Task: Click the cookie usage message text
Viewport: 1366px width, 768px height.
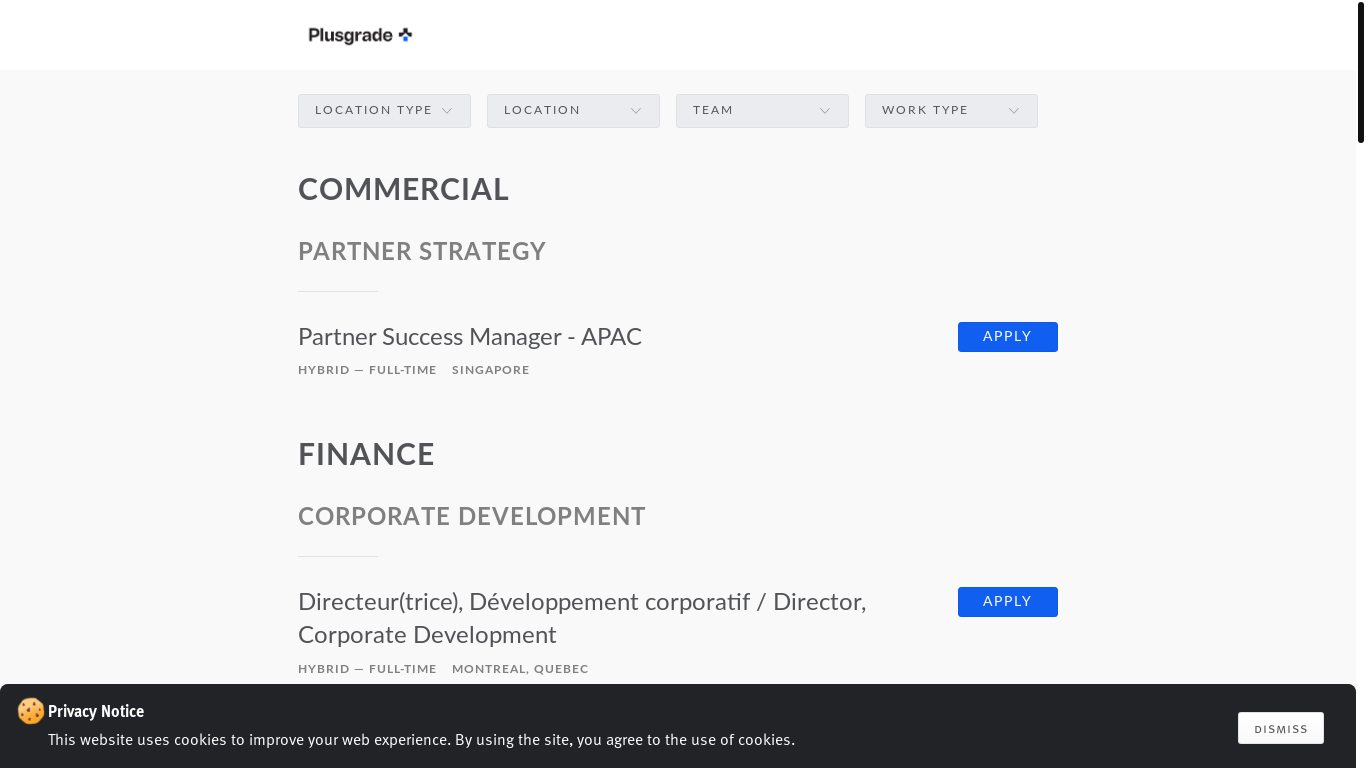Action: click(x=421, y=740)
